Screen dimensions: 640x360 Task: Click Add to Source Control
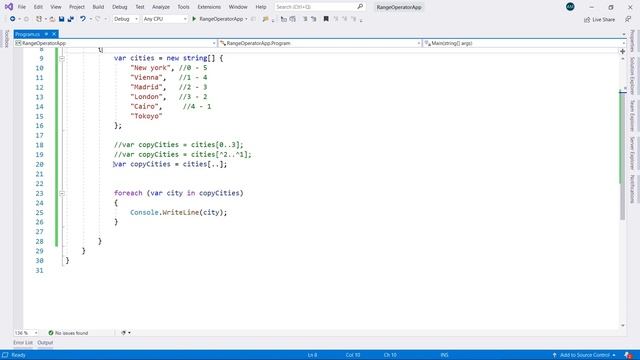(584, 355)
